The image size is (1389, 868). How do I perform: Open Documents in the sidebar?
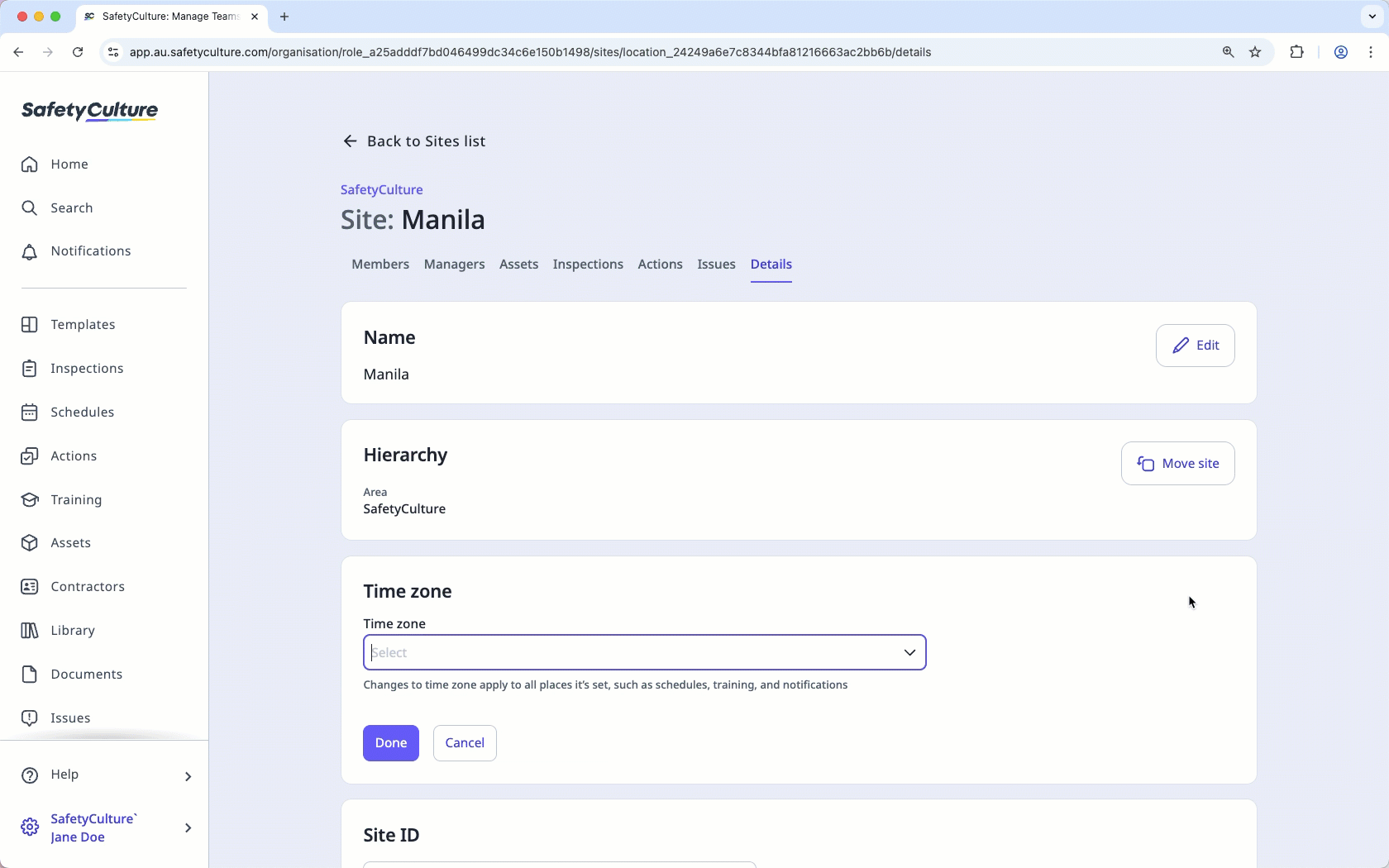pos(87,675)
